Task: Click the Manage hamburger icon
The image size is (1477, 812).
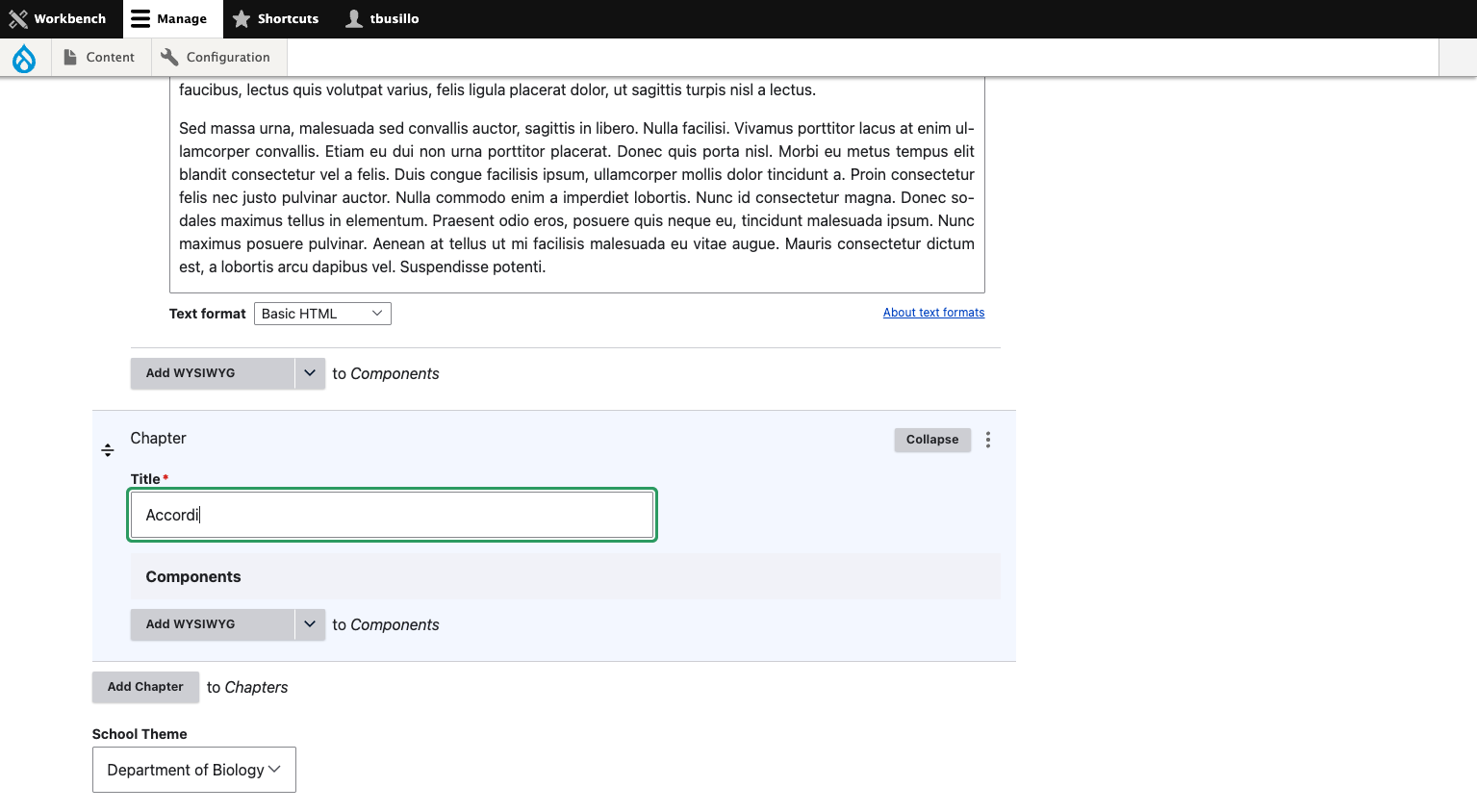Action: point(140,19)
